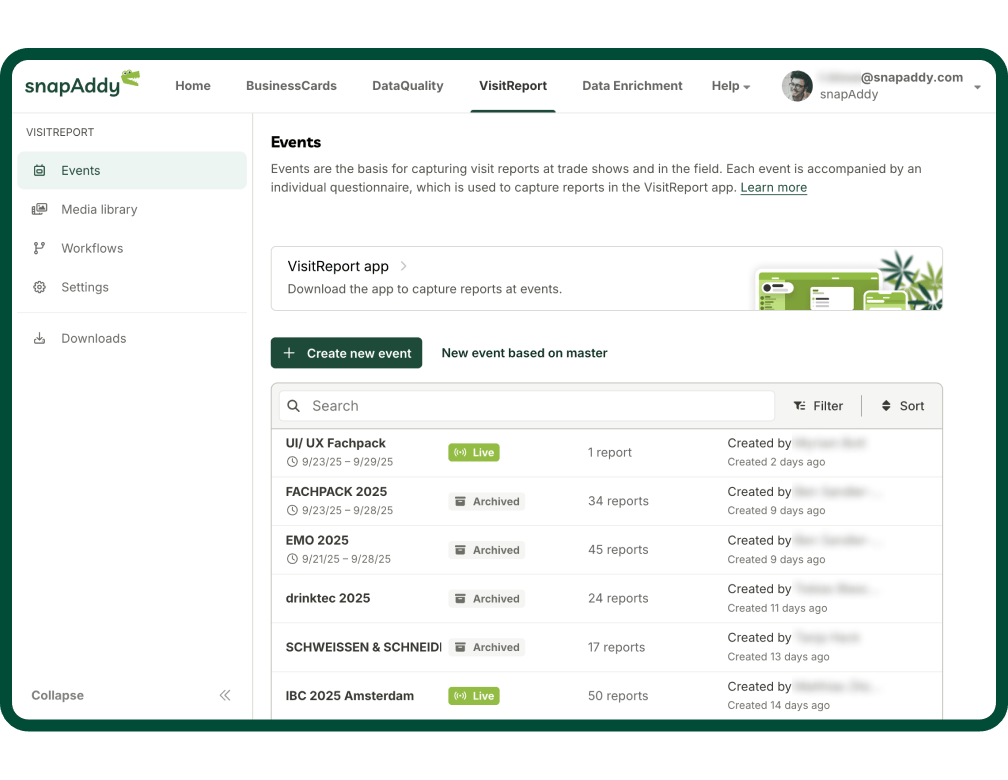Viewport: 1008px width, 780px height.
Task: Collapse sidebar with double chevron icon
Action: pyautogui.click(x=225, y=696)
